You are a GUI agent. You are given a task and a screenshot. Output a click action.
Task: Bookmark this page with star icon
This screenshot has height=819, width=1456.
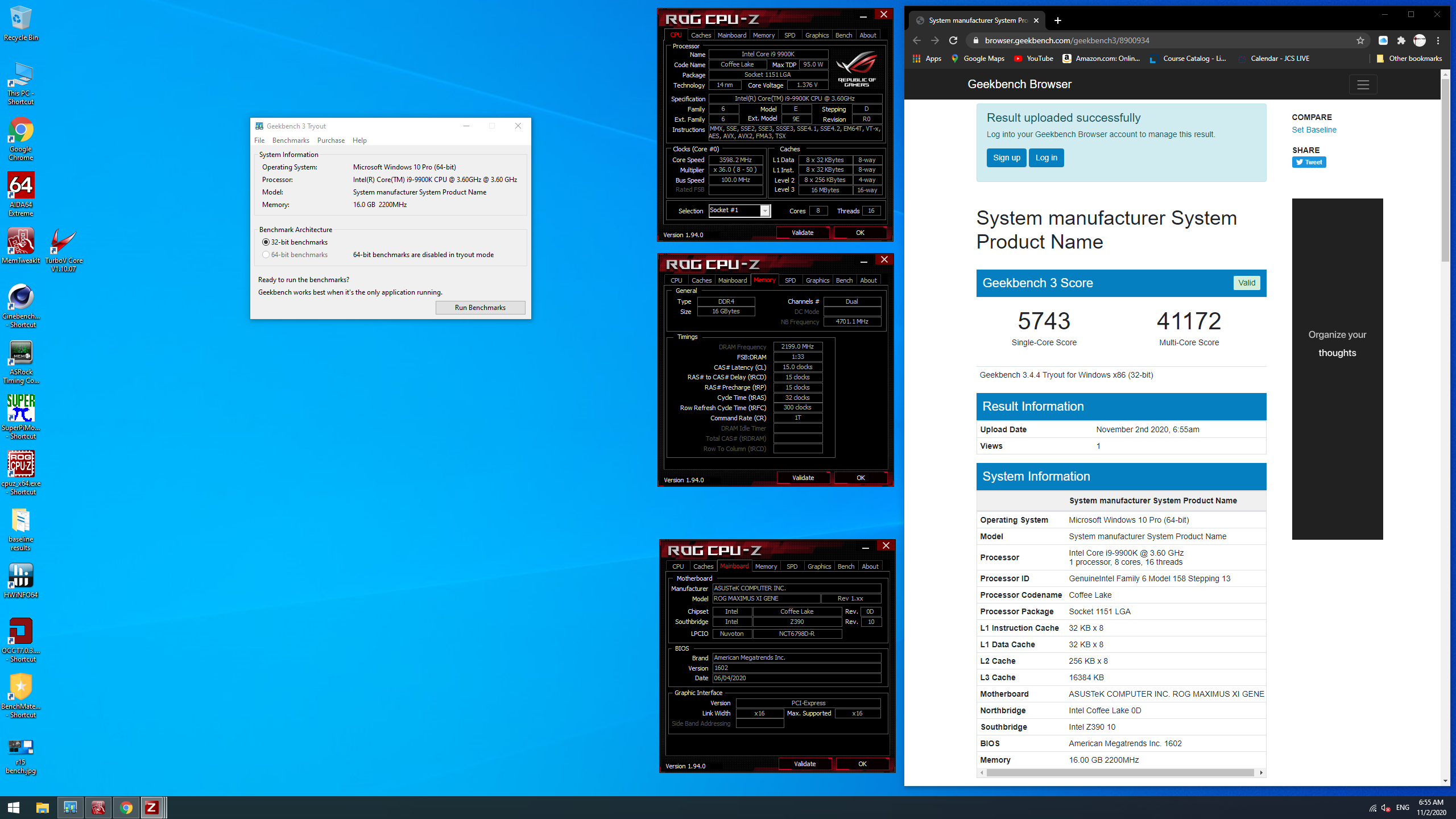coord(1360,40)
